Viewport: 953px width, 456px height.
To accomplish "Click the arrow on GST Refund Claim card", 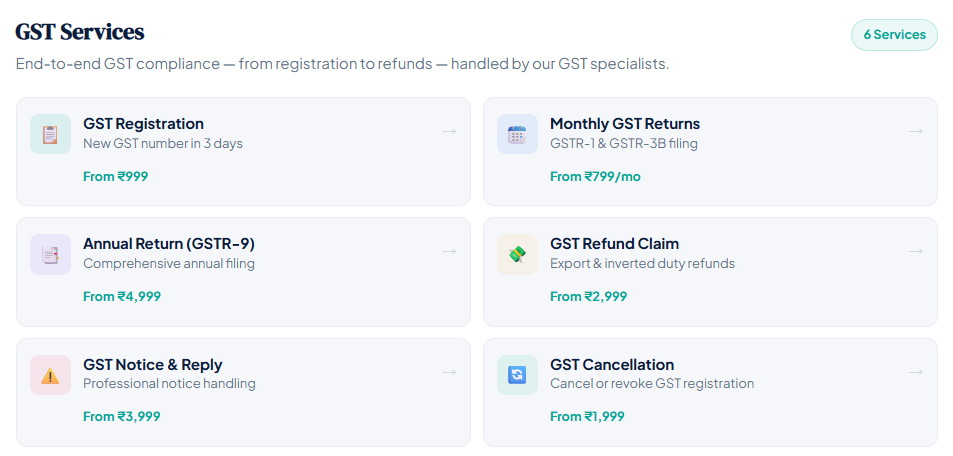I will point(916,251).
